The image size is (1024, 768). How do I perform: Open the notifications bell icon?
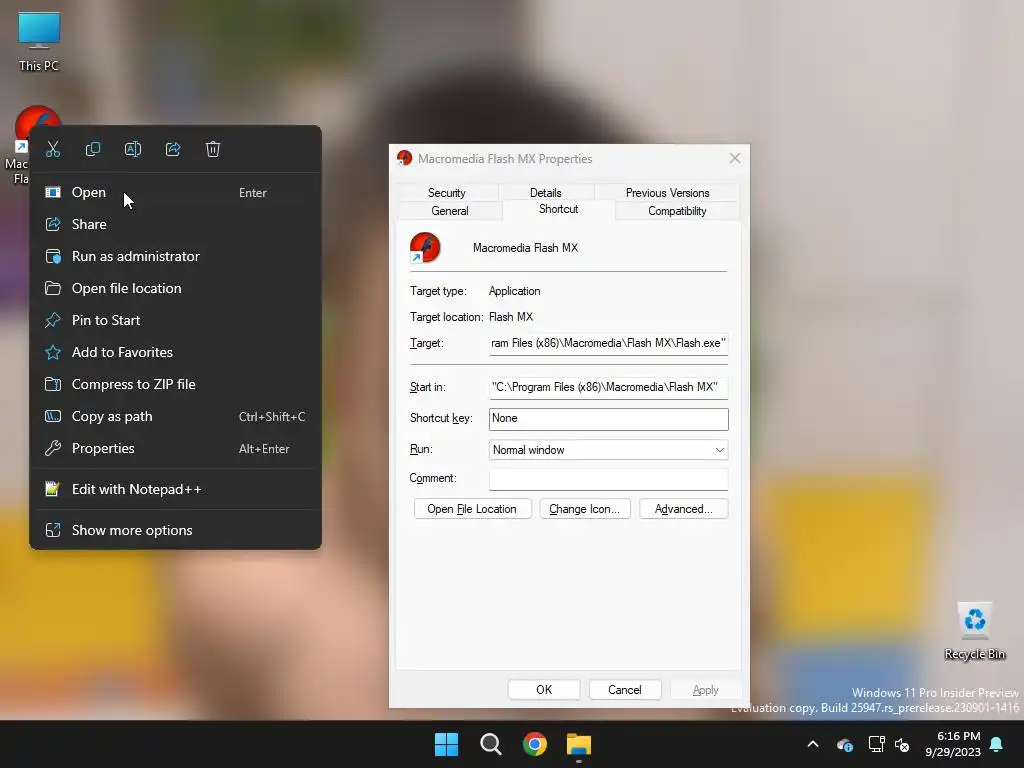(996, 744)
